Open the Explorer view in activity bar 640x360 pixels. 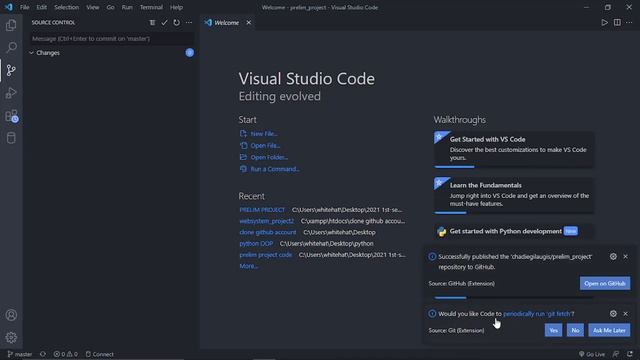[11, 25]
